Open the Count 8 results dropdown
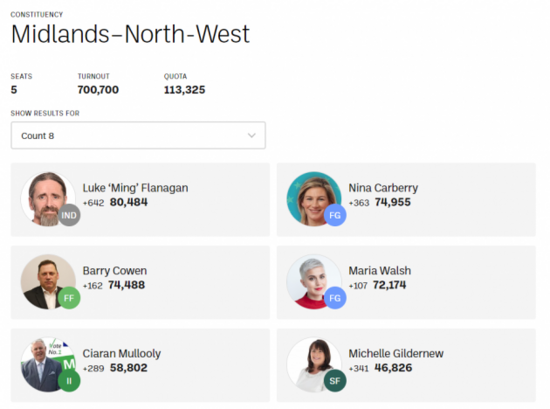The height and width of the screenshot is (409, 550). tap(138, 135)
